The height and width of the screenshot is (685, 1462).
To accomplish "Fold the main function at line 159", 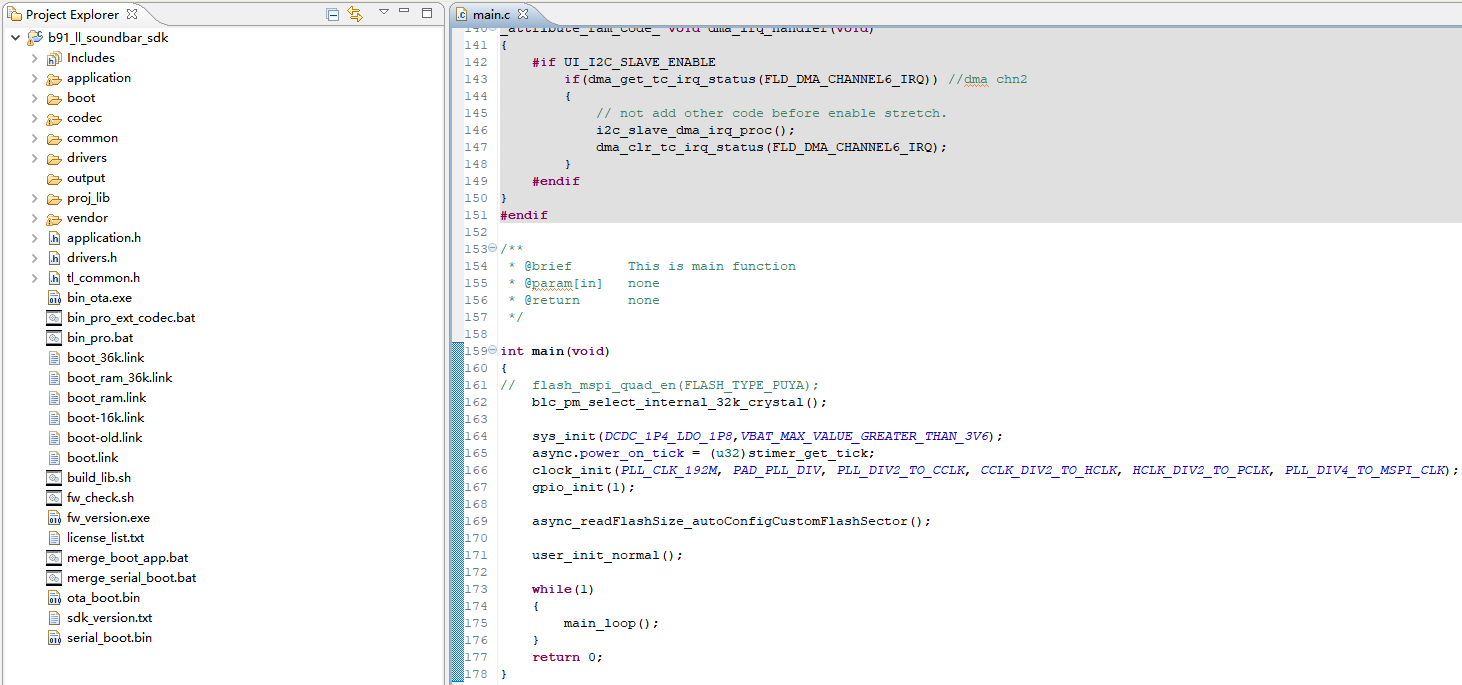I will 492,351.
